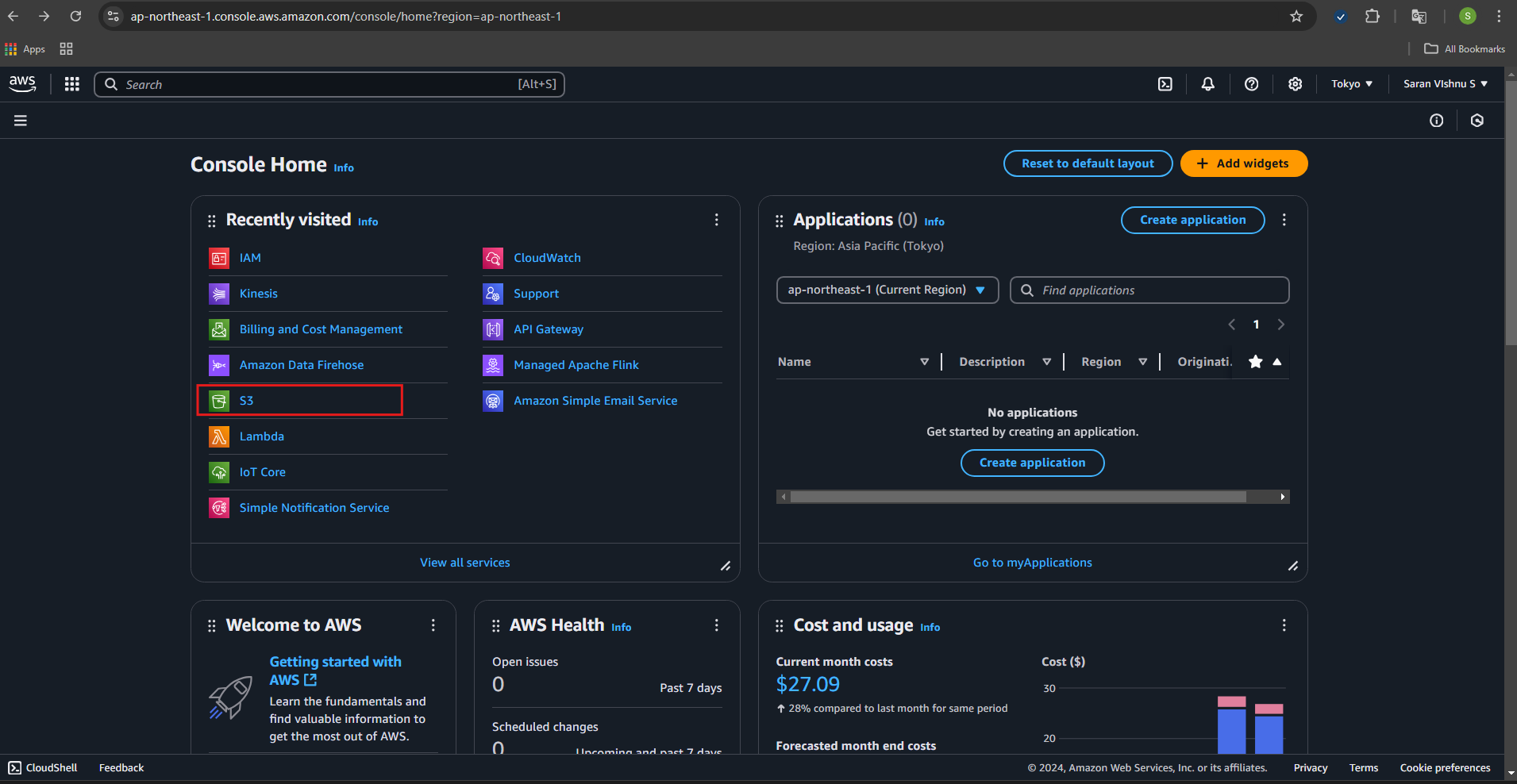Click the S3 service icon
The height and width of the screenshot is (784, 1517).
tap(219, 401)
